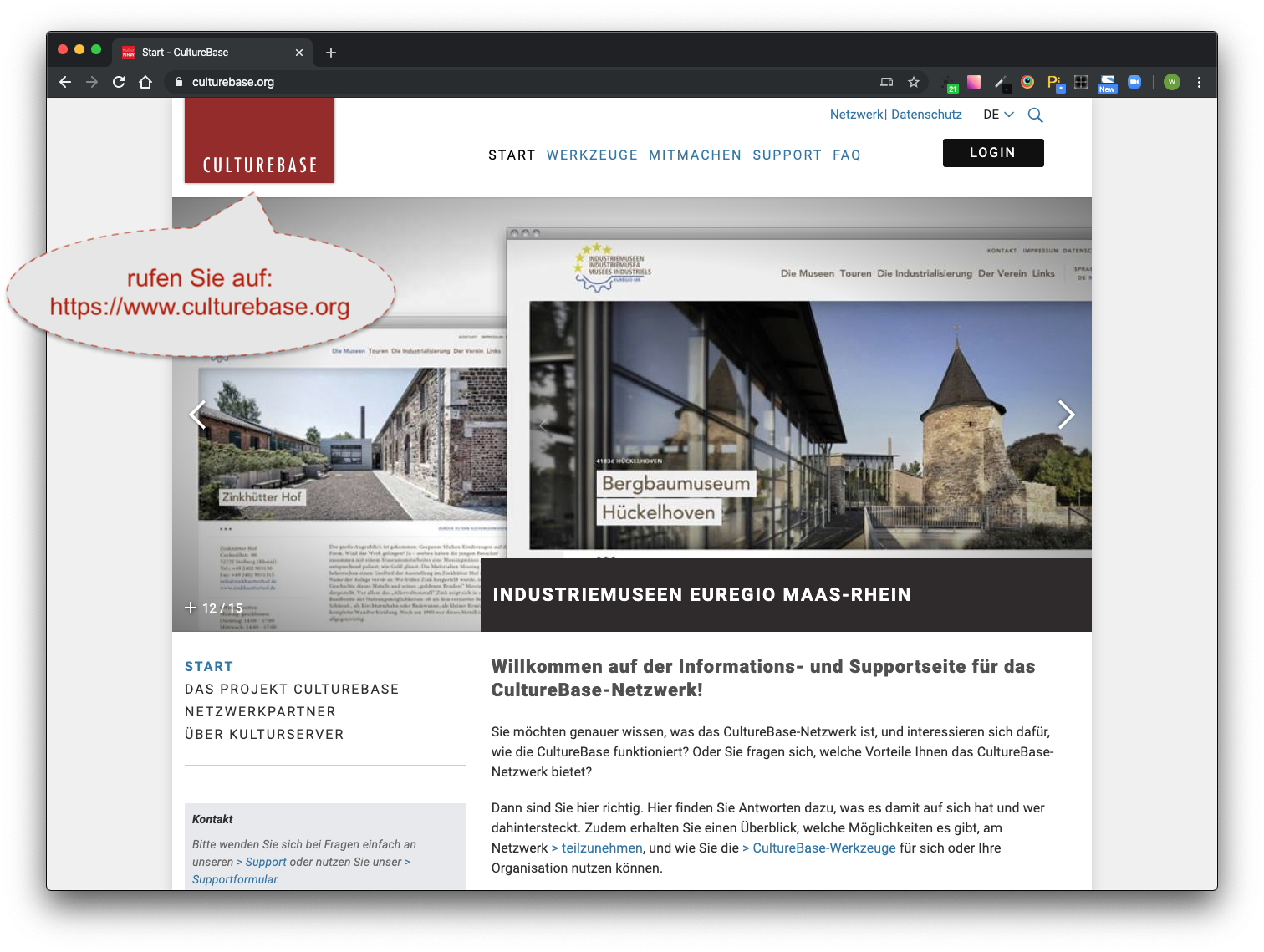1264x952 pixels.
Task: Open the MITMACHEN menu item
Action: 695,155
